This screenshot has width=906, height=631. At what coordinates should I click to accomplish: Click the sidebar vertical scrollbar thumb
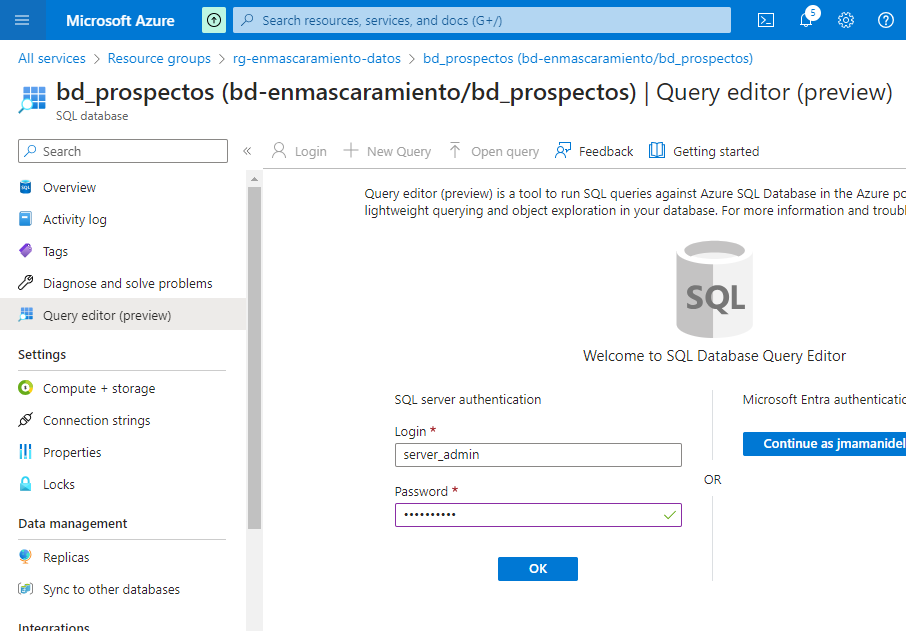click(x=254, y=357)
